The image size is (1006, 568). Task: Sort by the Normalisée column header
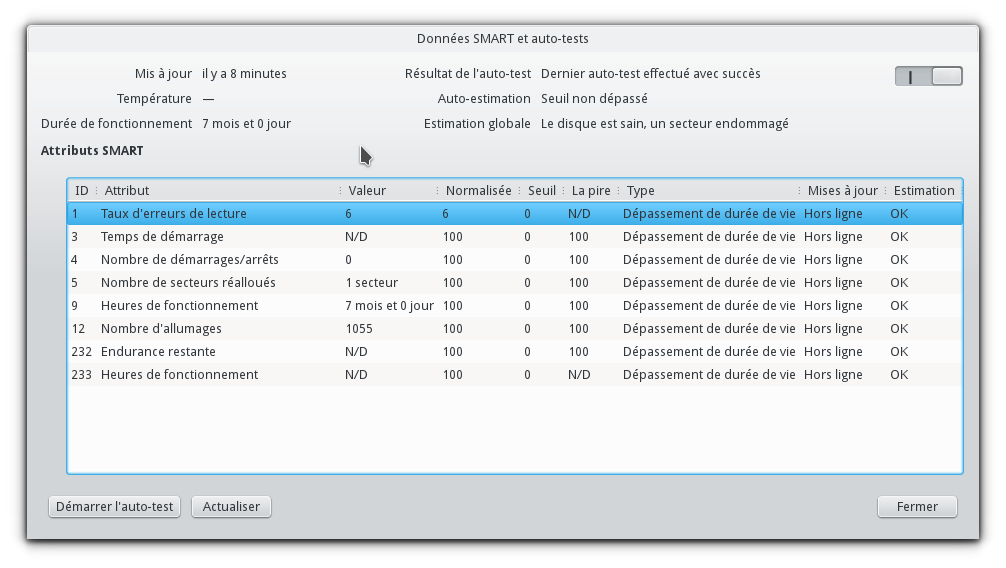tap(479, 191)
